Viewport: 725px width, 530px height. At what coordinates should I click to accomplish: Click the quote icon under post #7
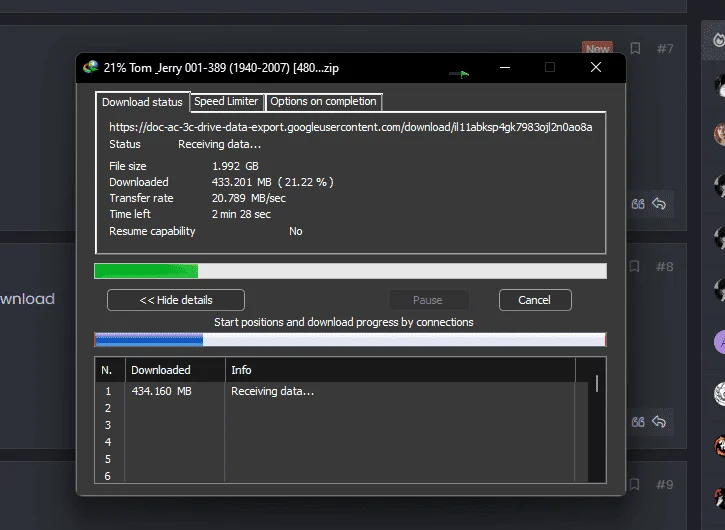pyautogui.click(x=638, y=204)
